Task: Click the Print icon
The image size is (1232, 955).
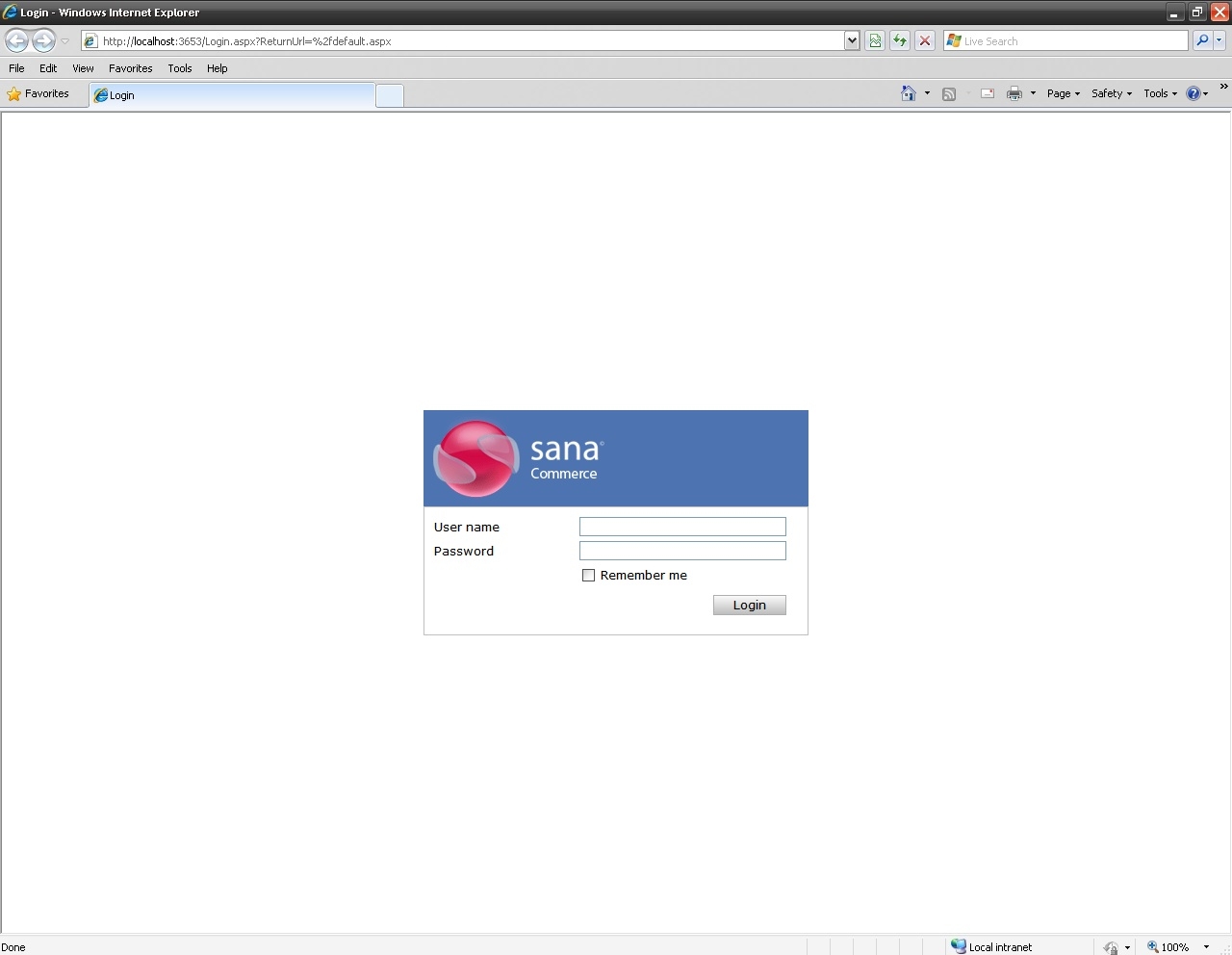Action: point(1014,93)
